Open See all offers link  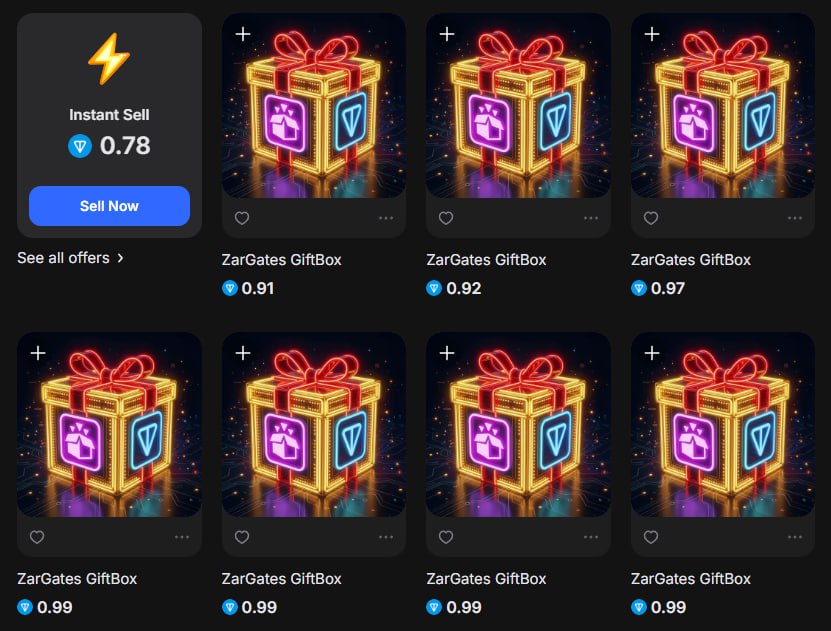pyautogui.click(x=70, y=258)
